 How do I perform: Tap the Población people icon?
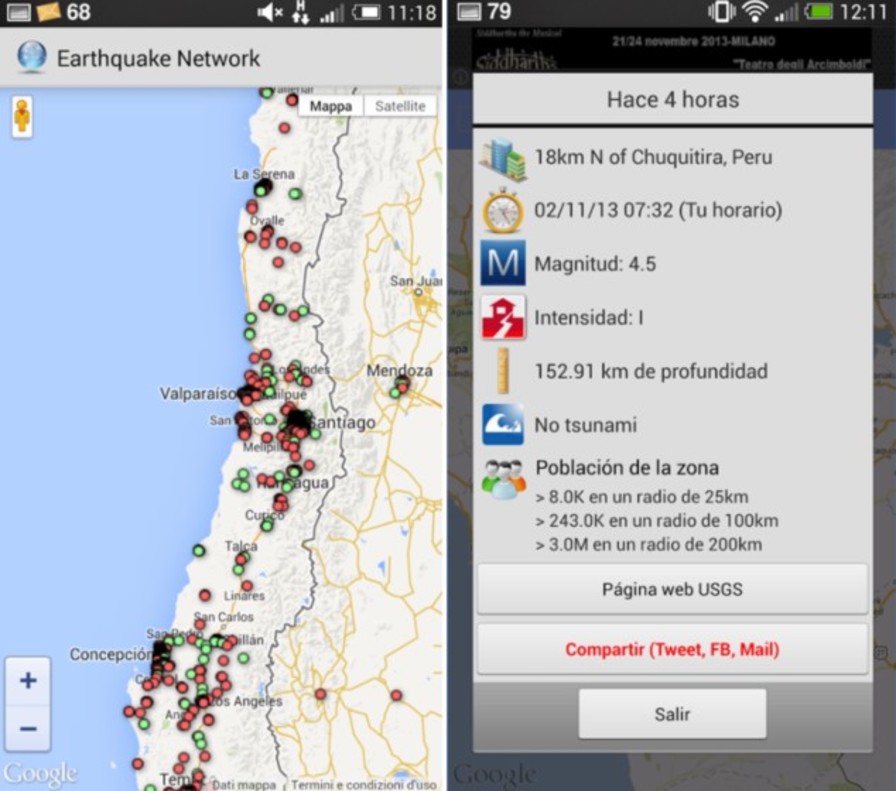click(502, 478)
